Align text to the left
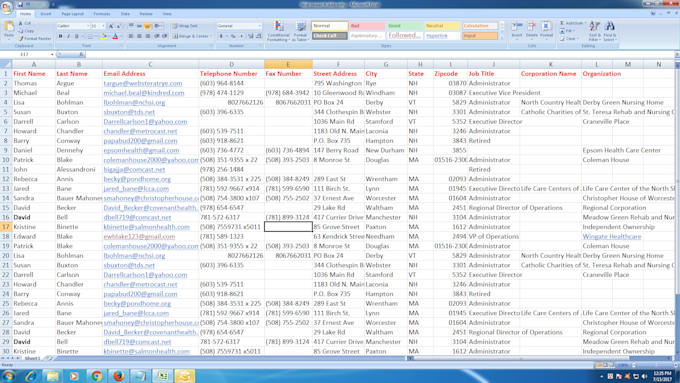The image size is (680, 383). coord(131,36)
